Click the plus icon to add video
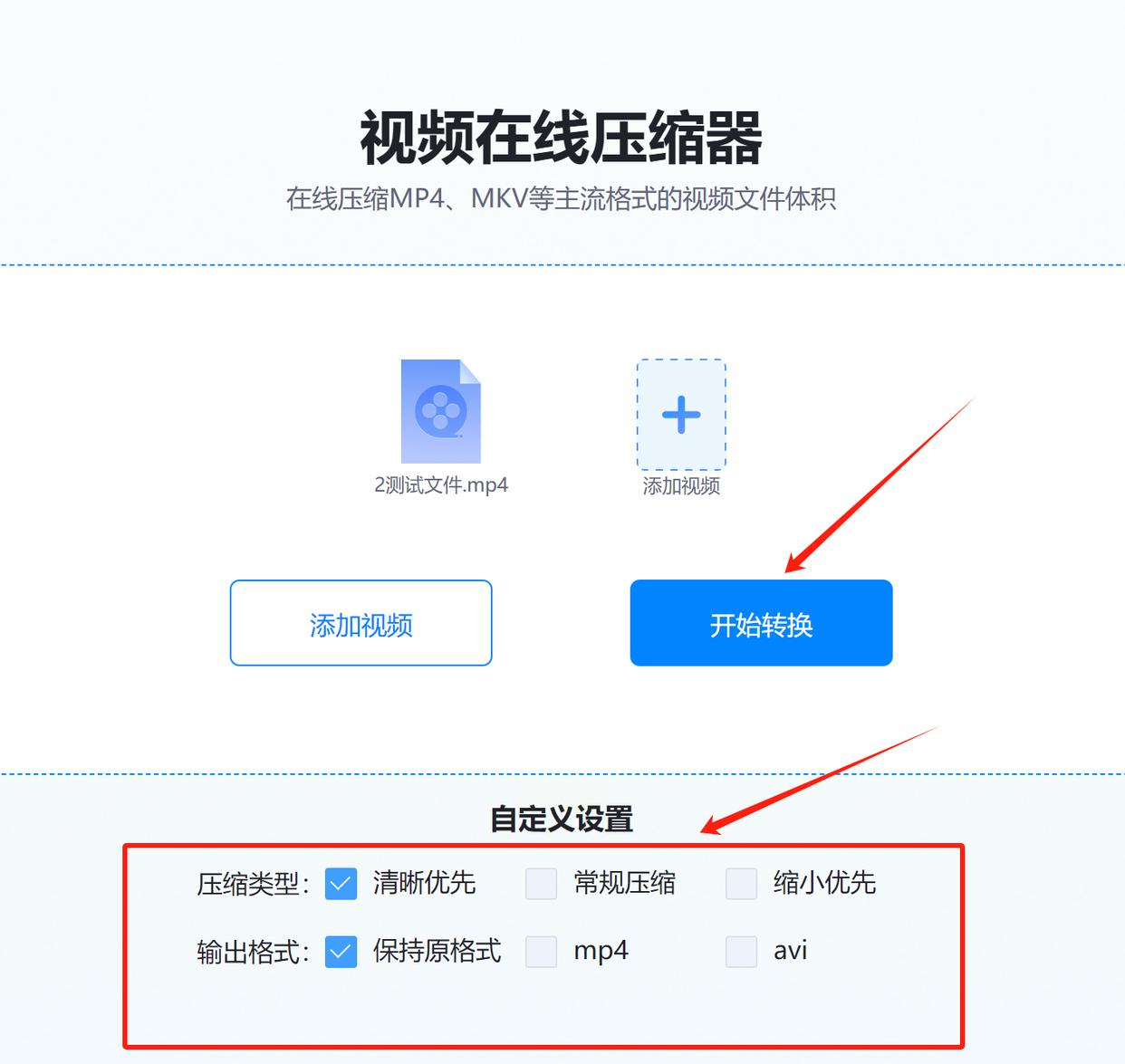The image size is (1125, 1064). (x=681, y=415)
